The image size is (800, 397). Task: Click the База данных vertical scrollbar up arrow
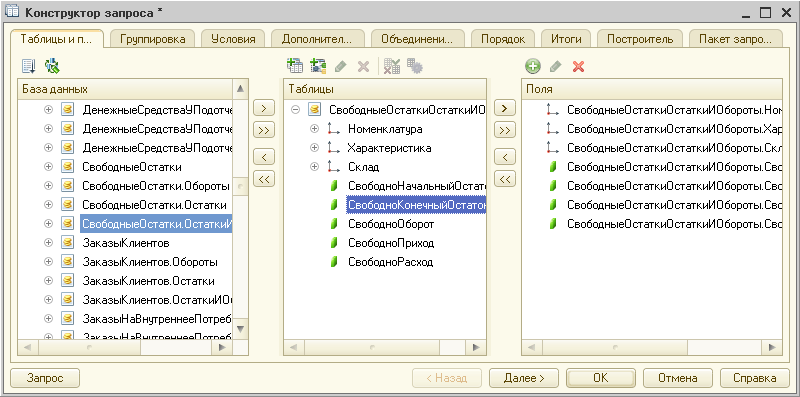click(x=241, y=89)
